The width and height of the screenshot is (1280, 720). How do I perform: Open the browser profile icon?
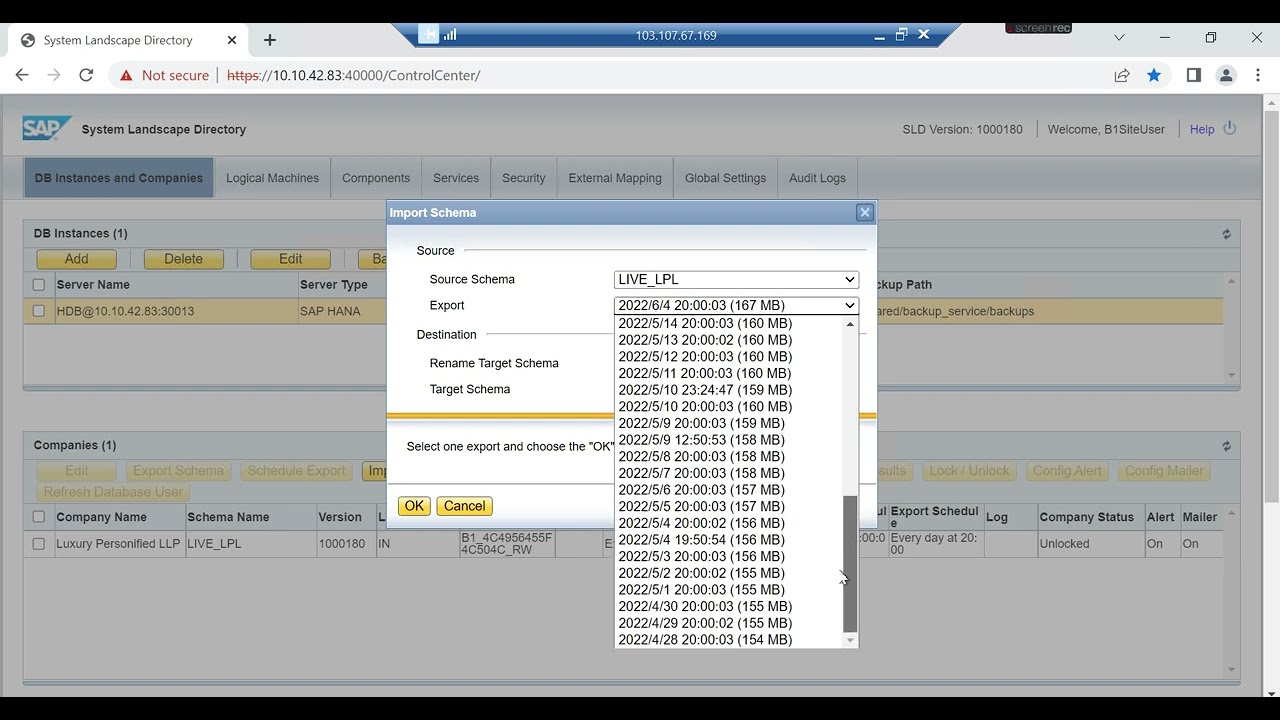click(1226, 75)
